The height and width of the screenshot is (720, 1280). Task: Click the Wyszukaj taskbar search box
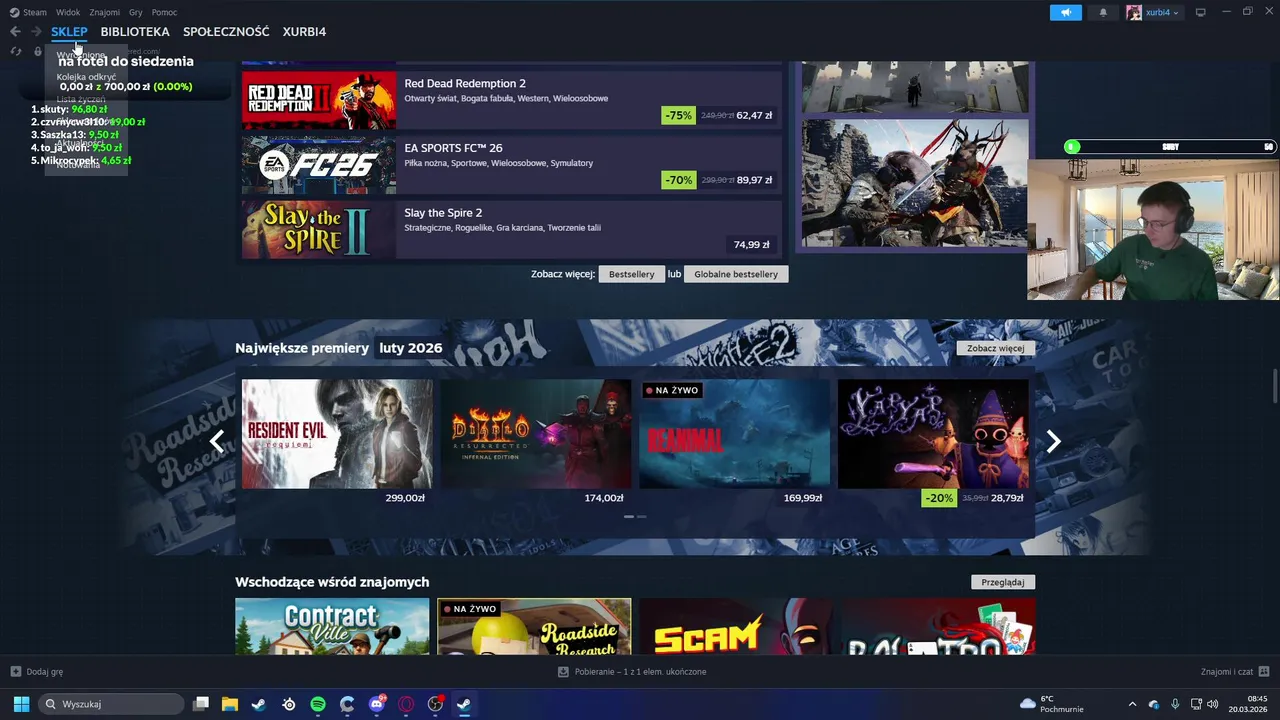(x=111, y=704)
